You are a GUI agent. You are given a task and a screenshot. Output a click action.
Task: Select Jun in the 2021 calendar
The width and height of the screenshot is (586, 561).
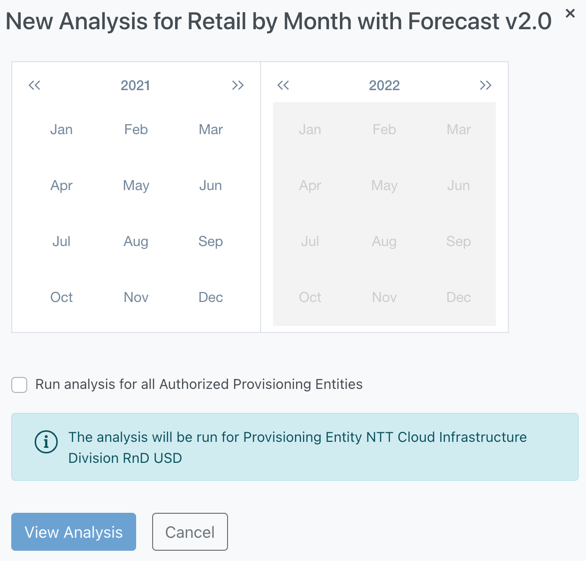(x=210, y=185)
